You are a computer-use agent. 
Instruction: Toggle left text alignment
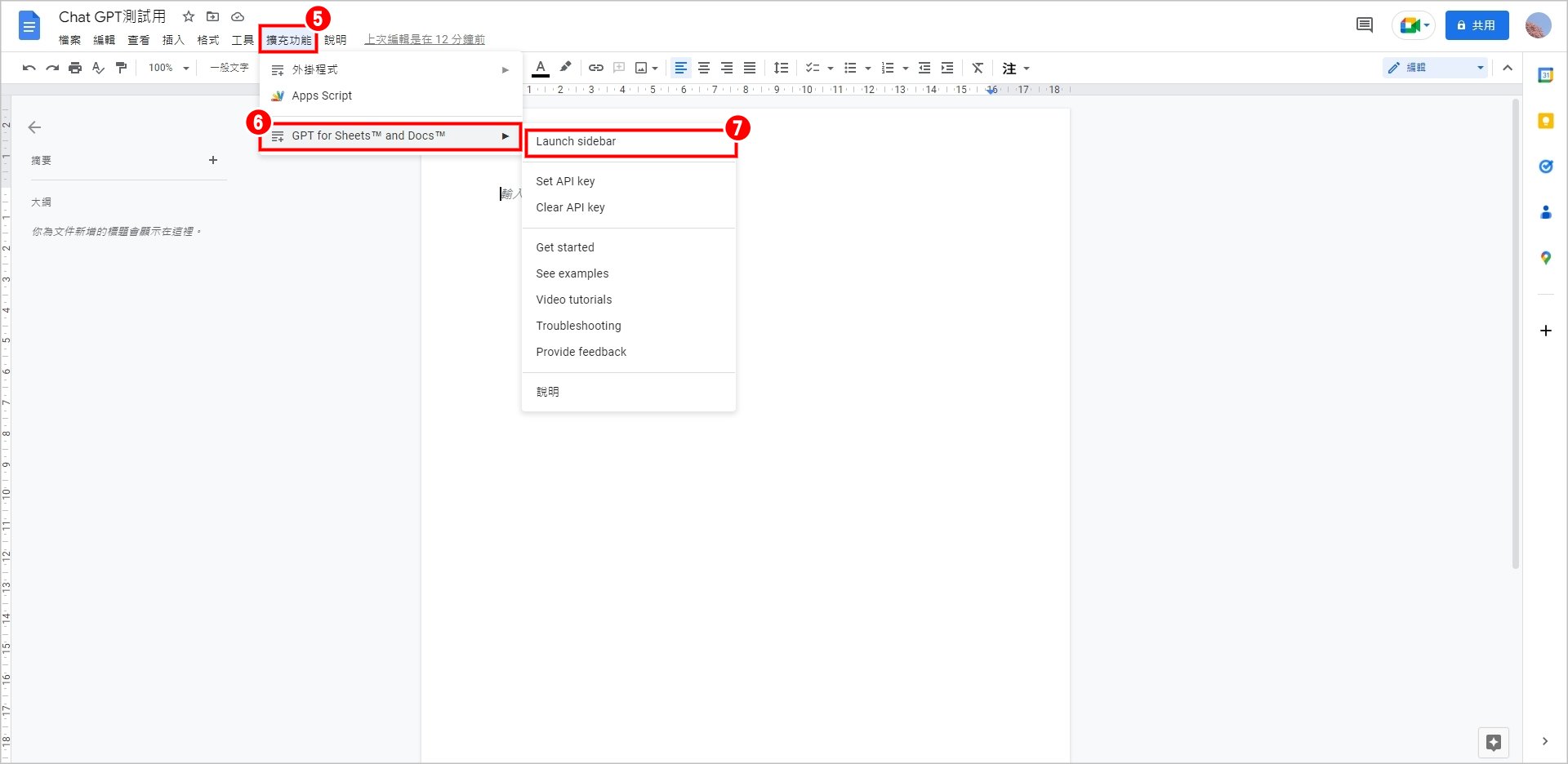pos(681,68)
